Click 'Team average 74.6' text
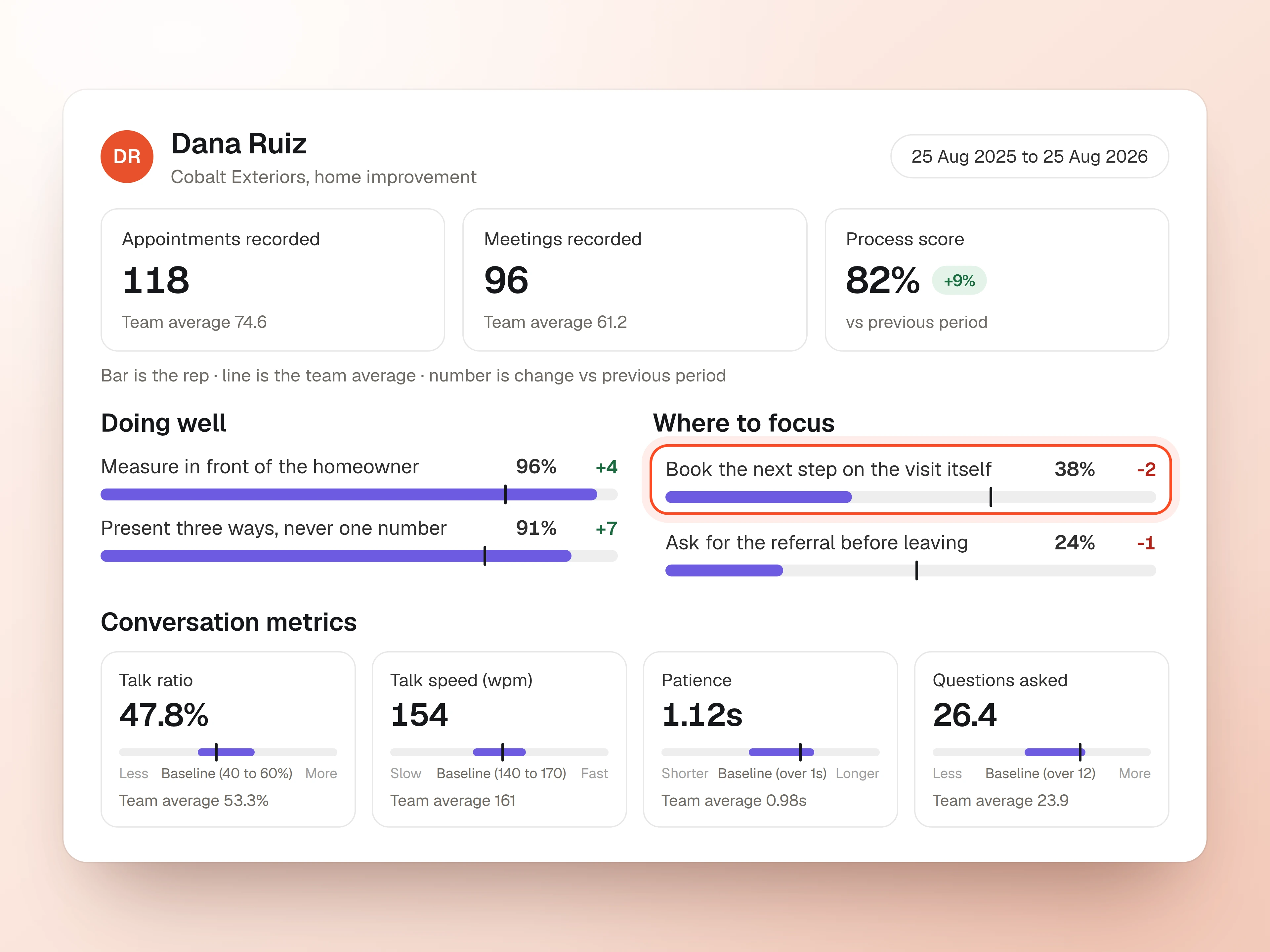Viewport: 1270px width, 952px height. coord(194,322)
